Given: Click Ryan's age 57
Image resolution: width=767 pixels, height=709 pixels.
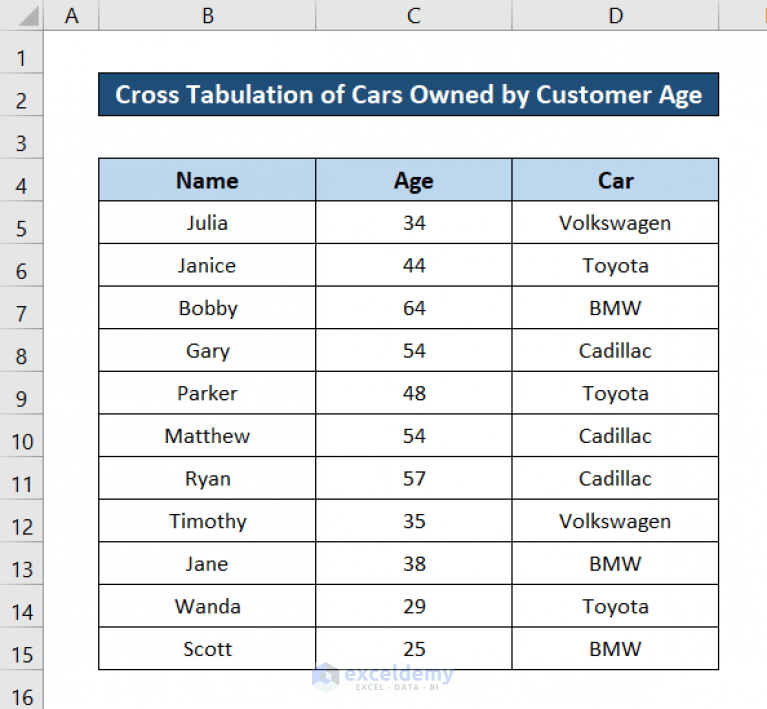Looking at the screenshot, I should (x=414, y=479).
